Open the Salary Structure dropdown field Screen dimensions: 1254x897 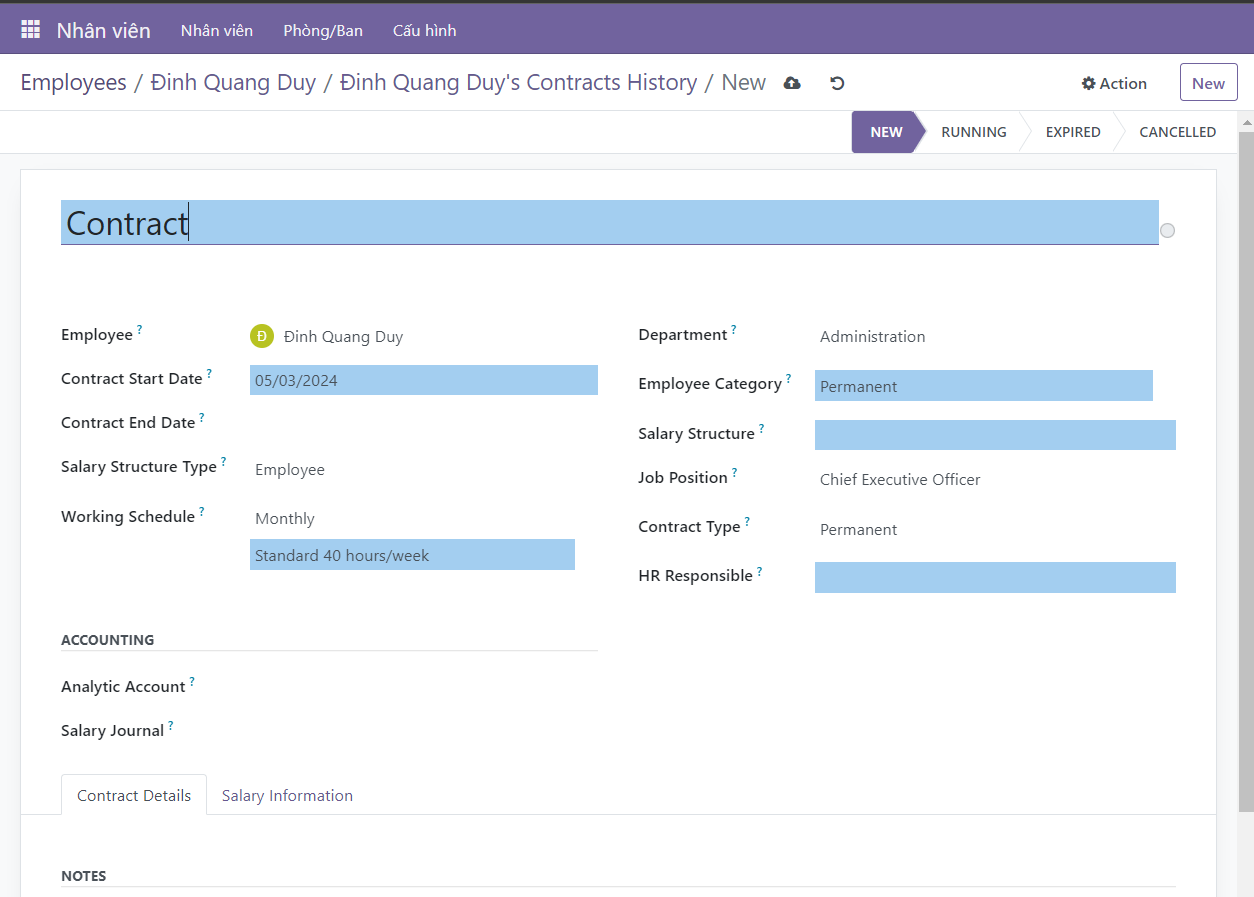tap(994, 435)
